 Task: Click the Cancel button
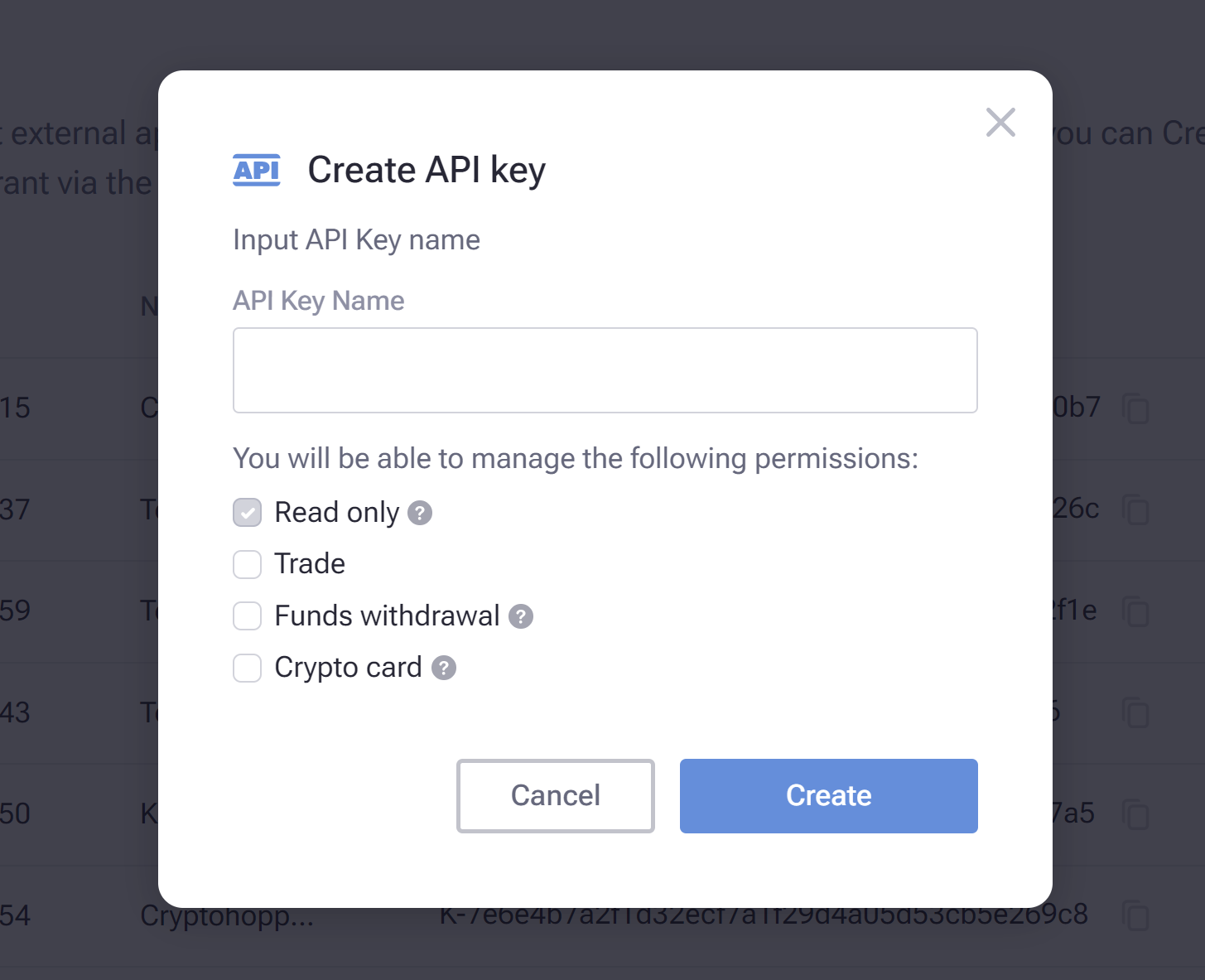pyautogui.click(x=556, y=795)
